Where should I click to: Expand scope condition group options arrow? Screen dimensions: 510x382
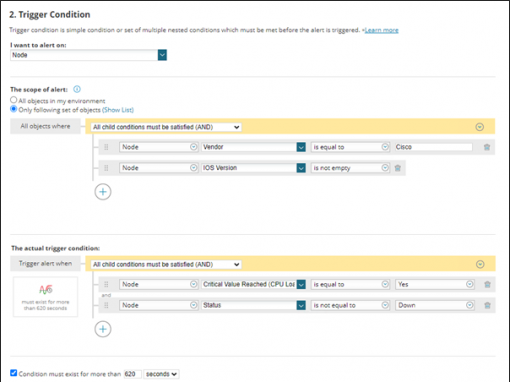480,127
